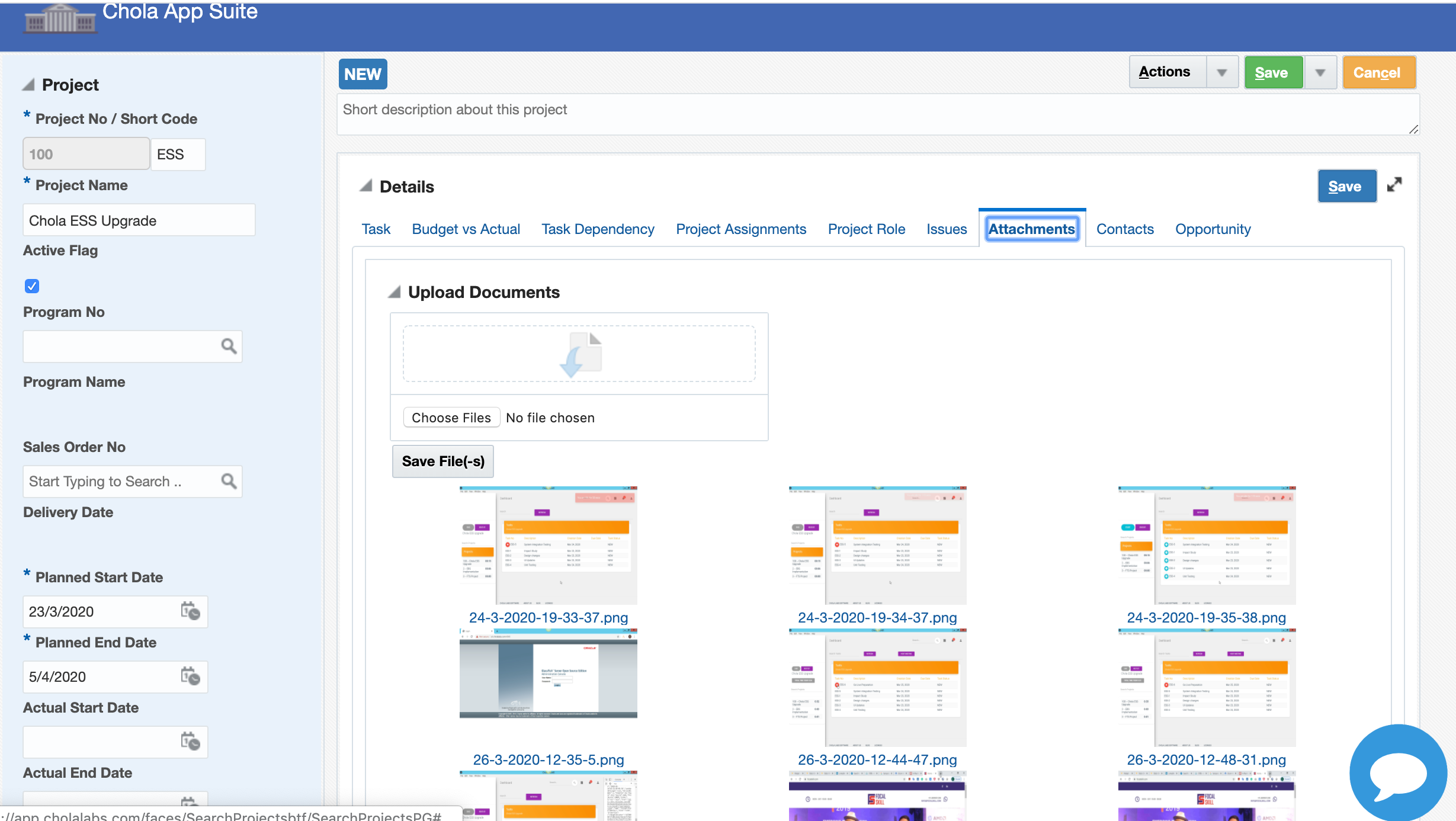Viewport: 1456px width, 821px height.
Task: Open the Project Assignments tab
Action: coord(741,229)
